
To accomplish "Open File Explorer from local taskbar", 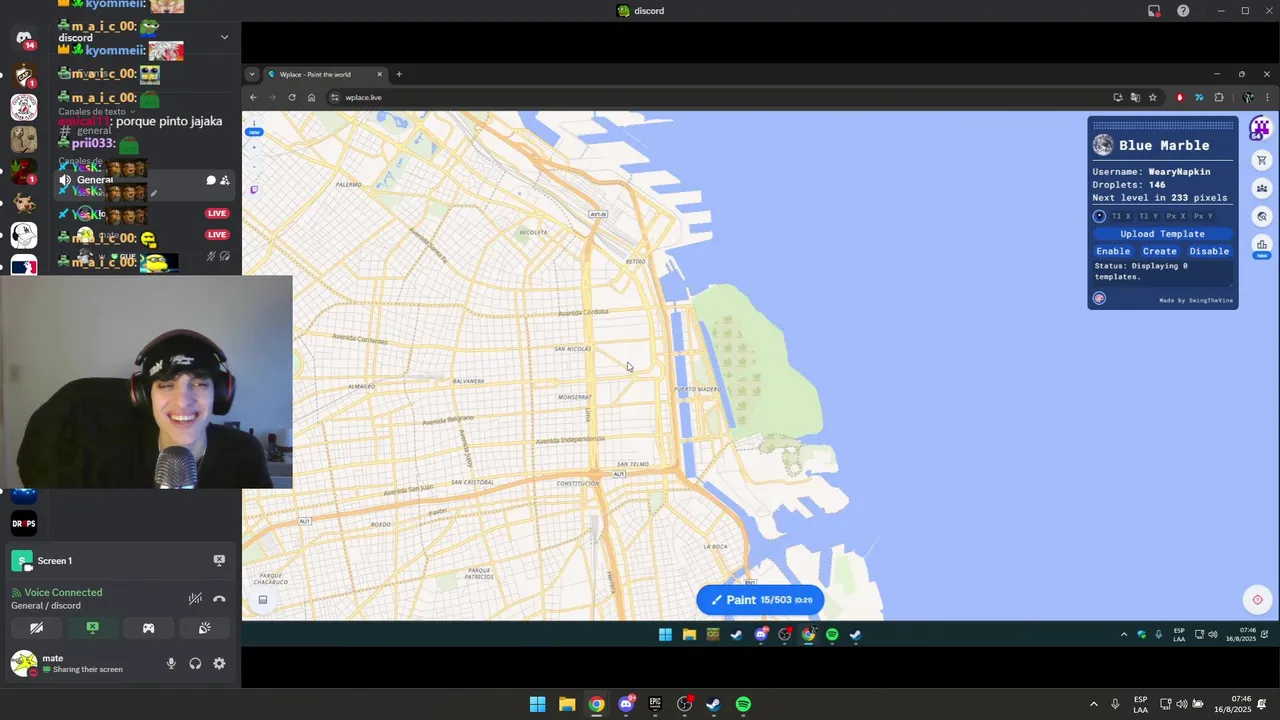I will tap(567, 704).
